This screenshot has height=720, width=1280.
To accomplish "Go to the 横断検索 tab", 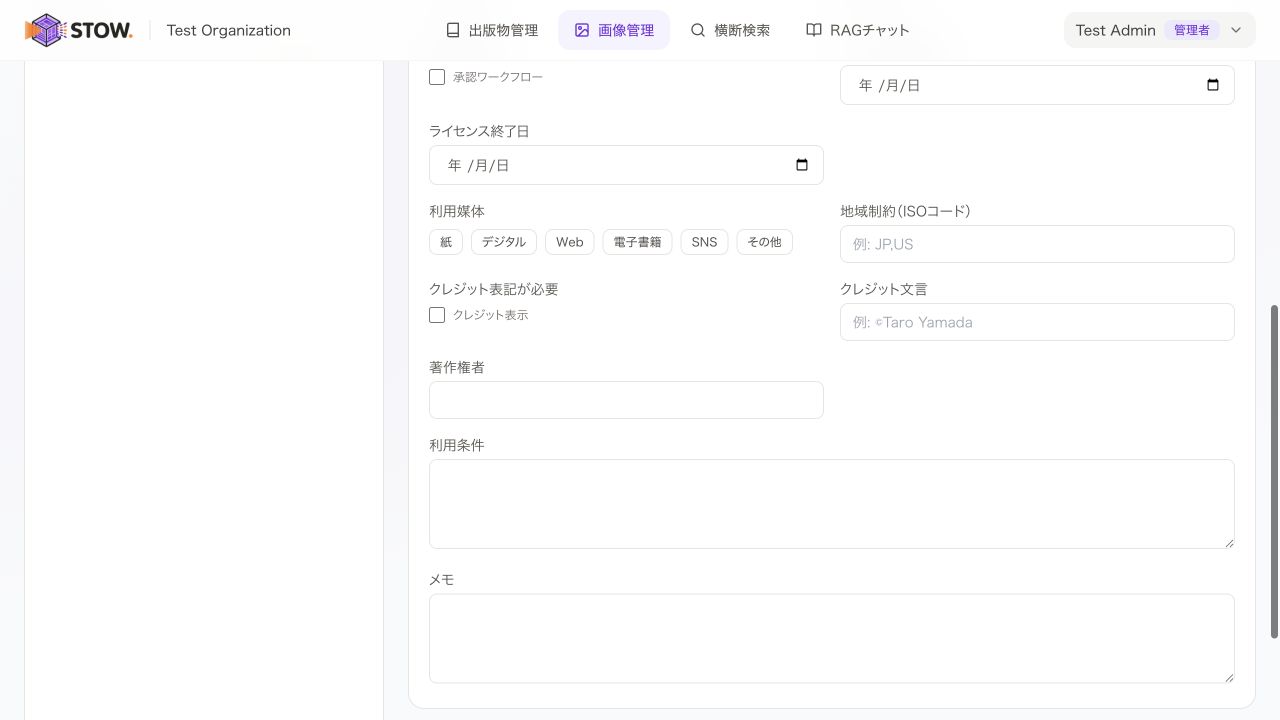I will point(730,30).
